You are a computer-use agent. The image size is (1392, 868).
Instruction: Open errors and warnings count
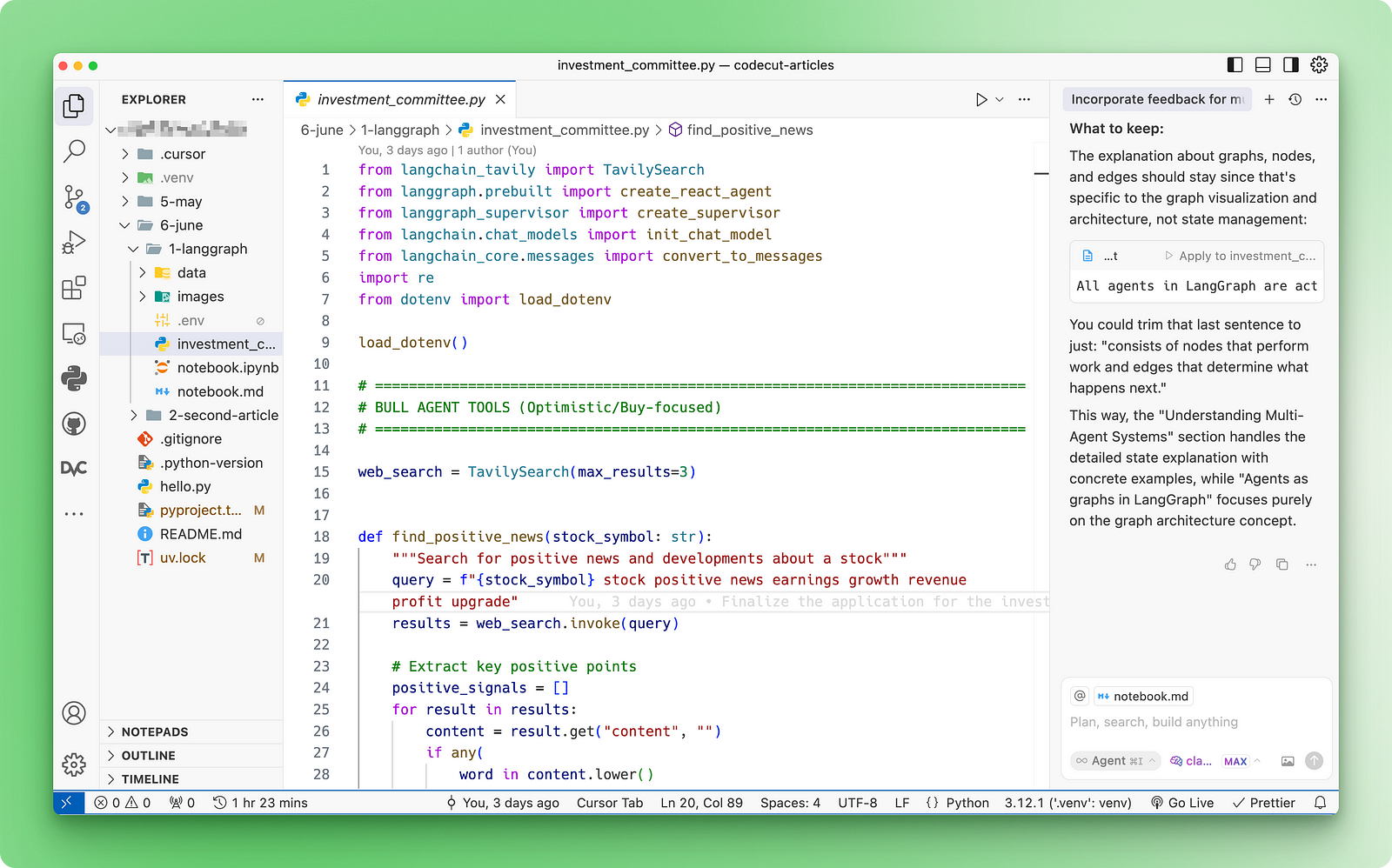123,803
